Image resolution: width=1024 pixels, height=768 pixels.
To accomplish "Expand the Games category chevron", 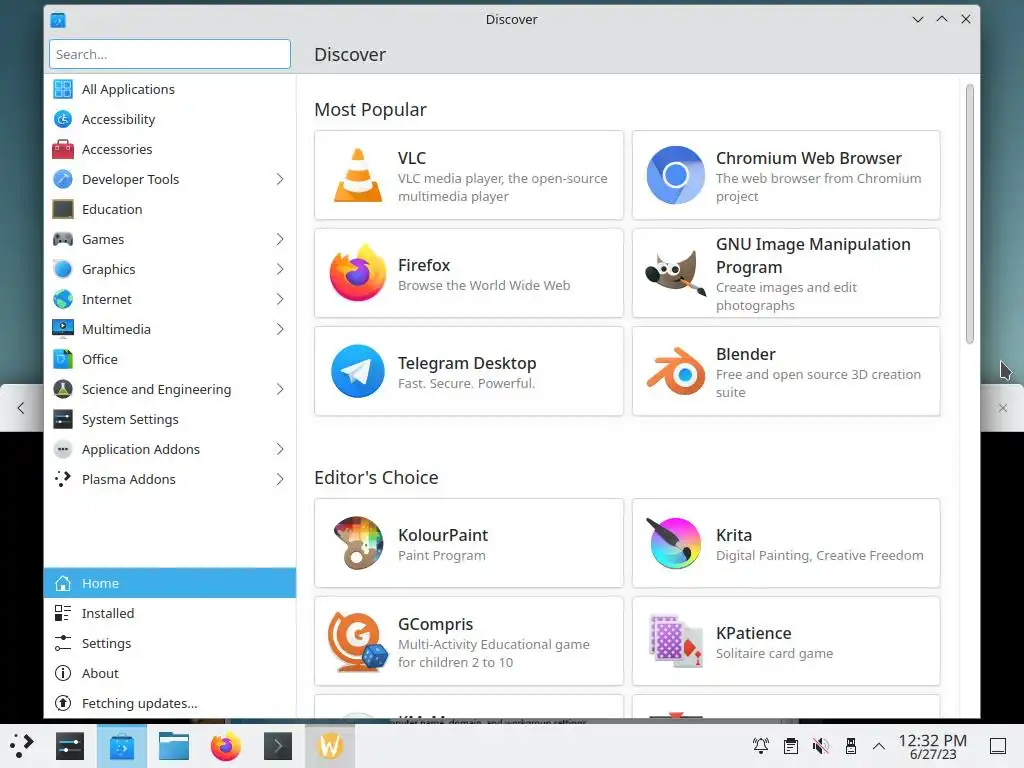I will click(x=280, y=240).
